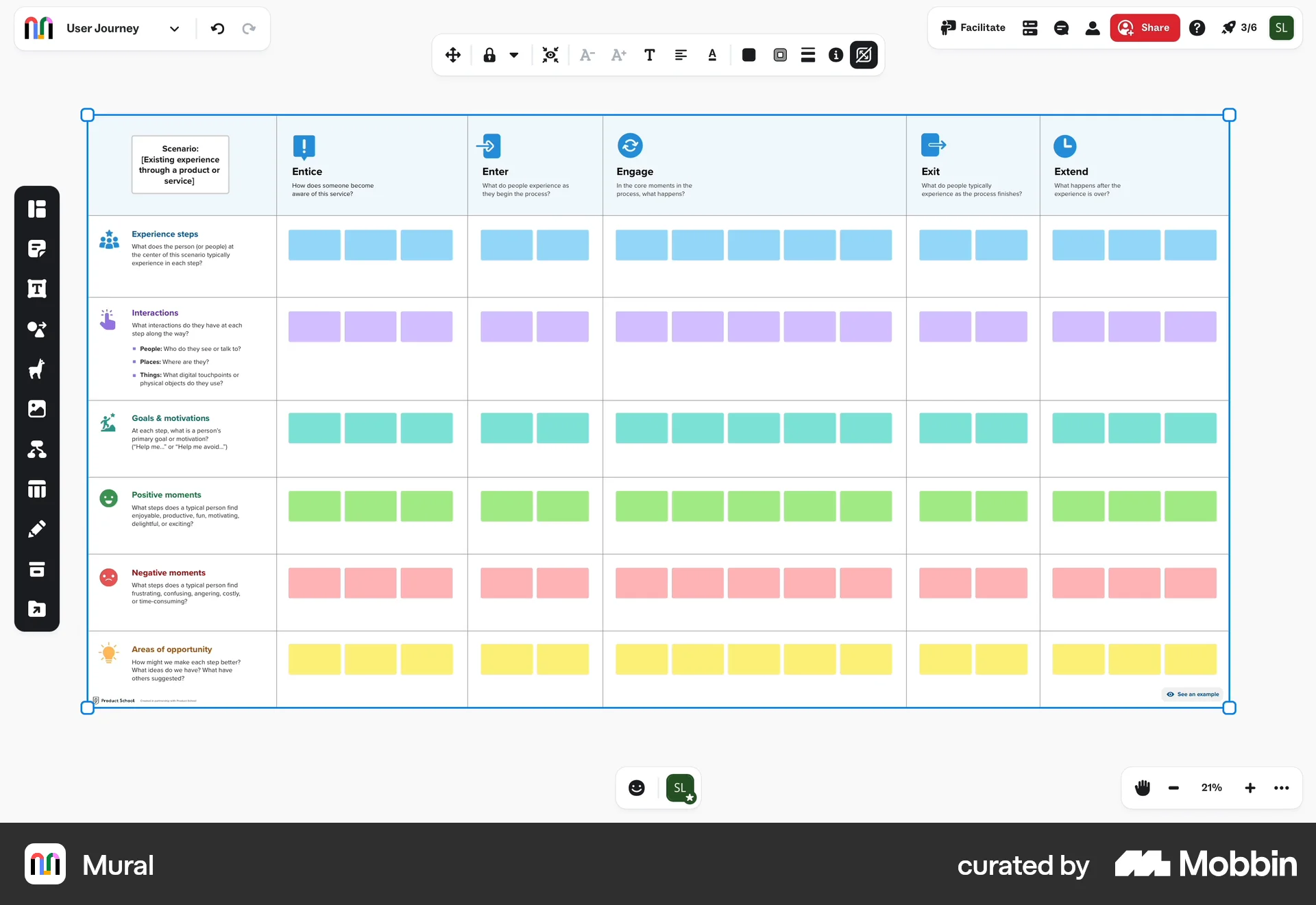Open the comments icon in top bar
The width and height of the screenshot is (1316, 905).
click(x=1061, y=28)
